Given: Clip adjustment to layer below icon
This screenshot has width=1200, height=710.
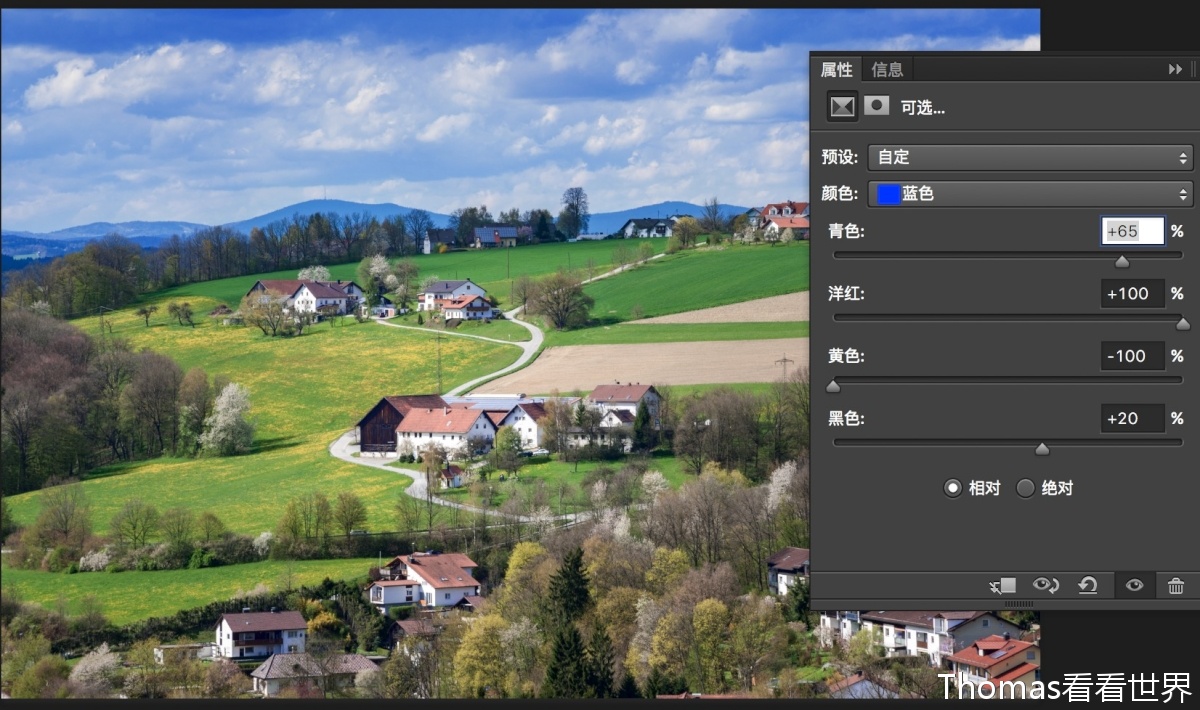Looking at the screenshot, I should 1003,585.
